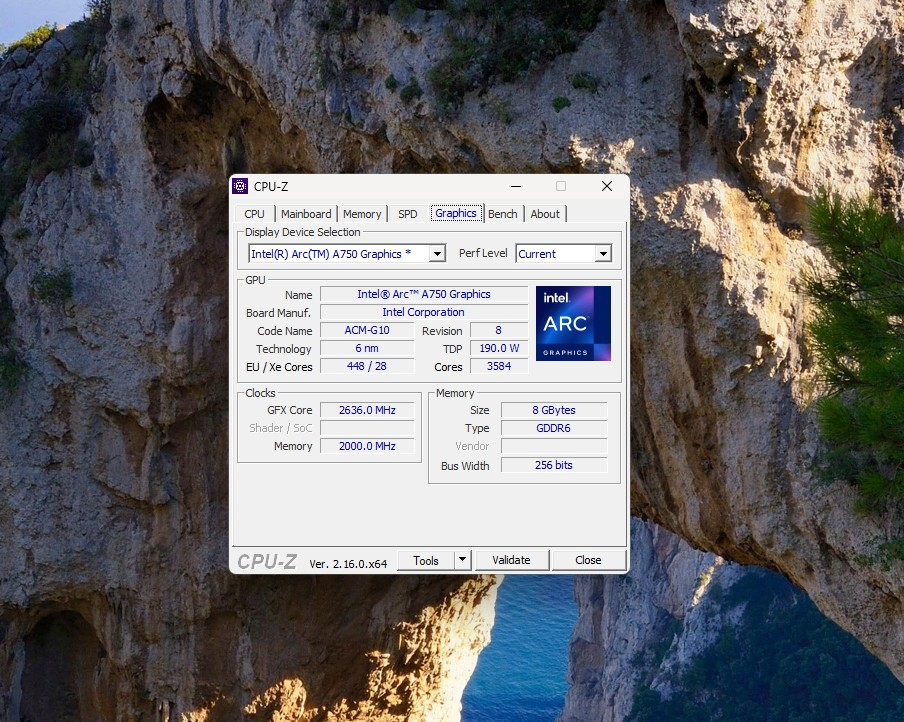904x722 pixels.
Task: Expand the display device dropdown arrow
Action: tap(438, 254)
